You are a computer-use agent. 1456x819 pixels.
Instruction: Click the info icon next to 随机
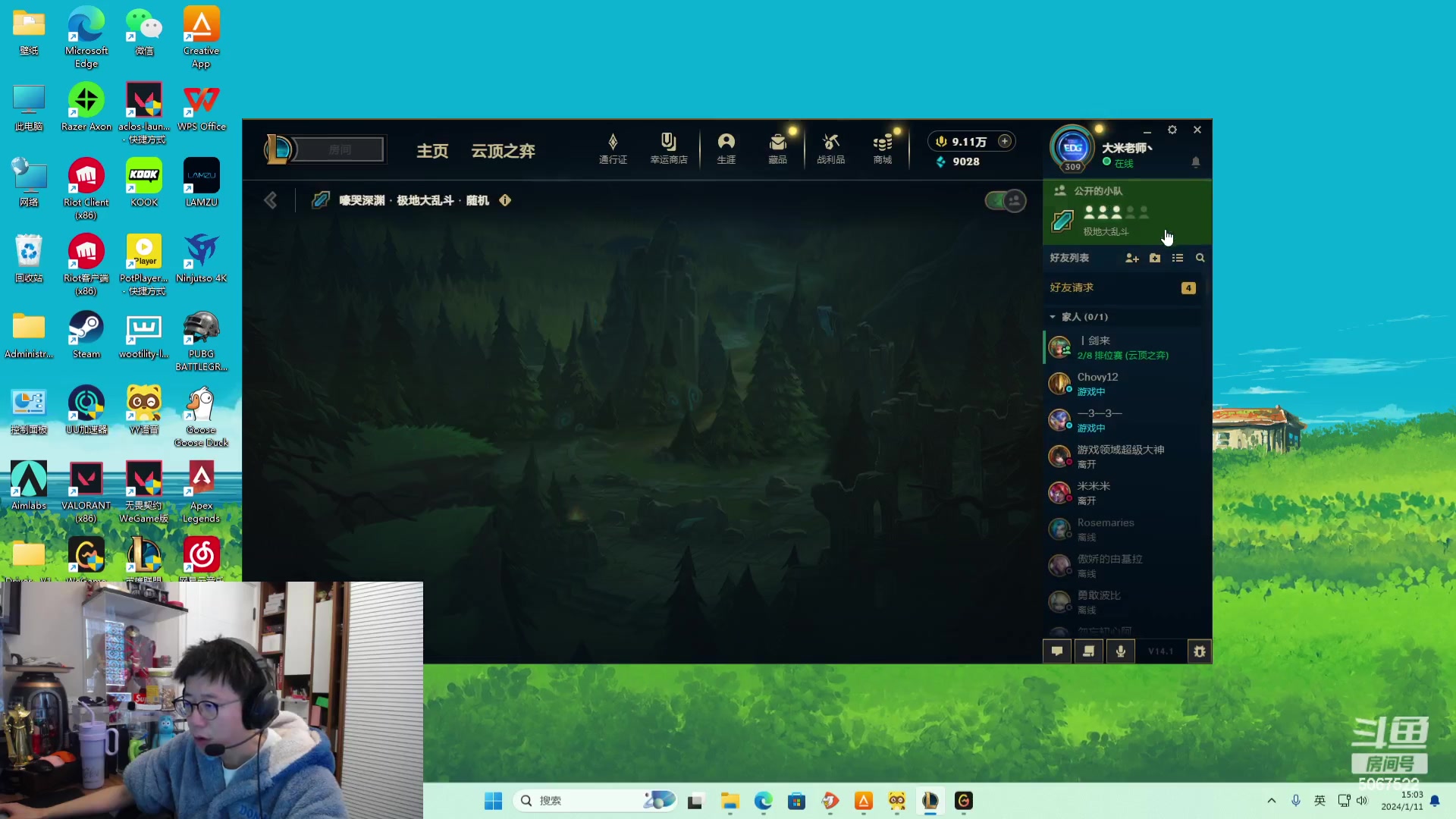point(505,200)
